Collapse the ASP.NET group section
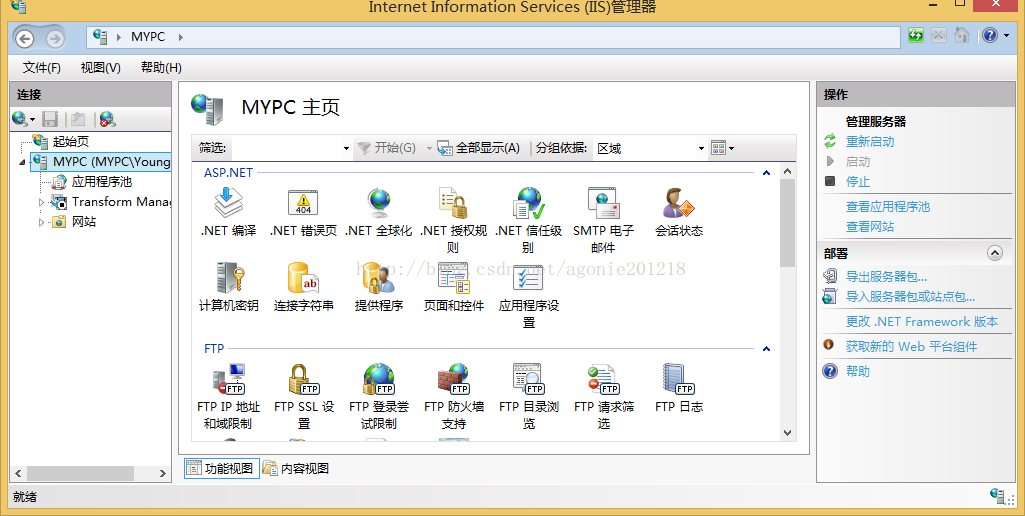1025x516 pixels. 766,173
